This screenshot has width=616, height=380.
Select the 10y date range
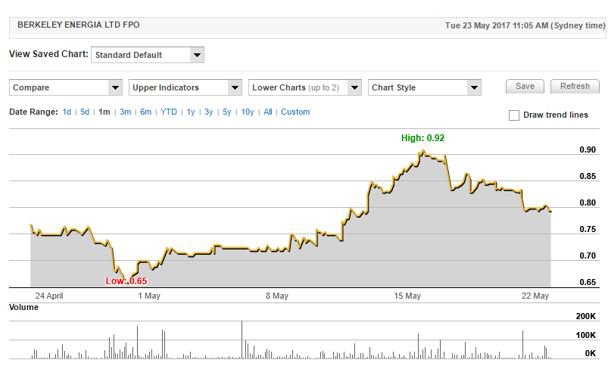click(x=248, y=112)
